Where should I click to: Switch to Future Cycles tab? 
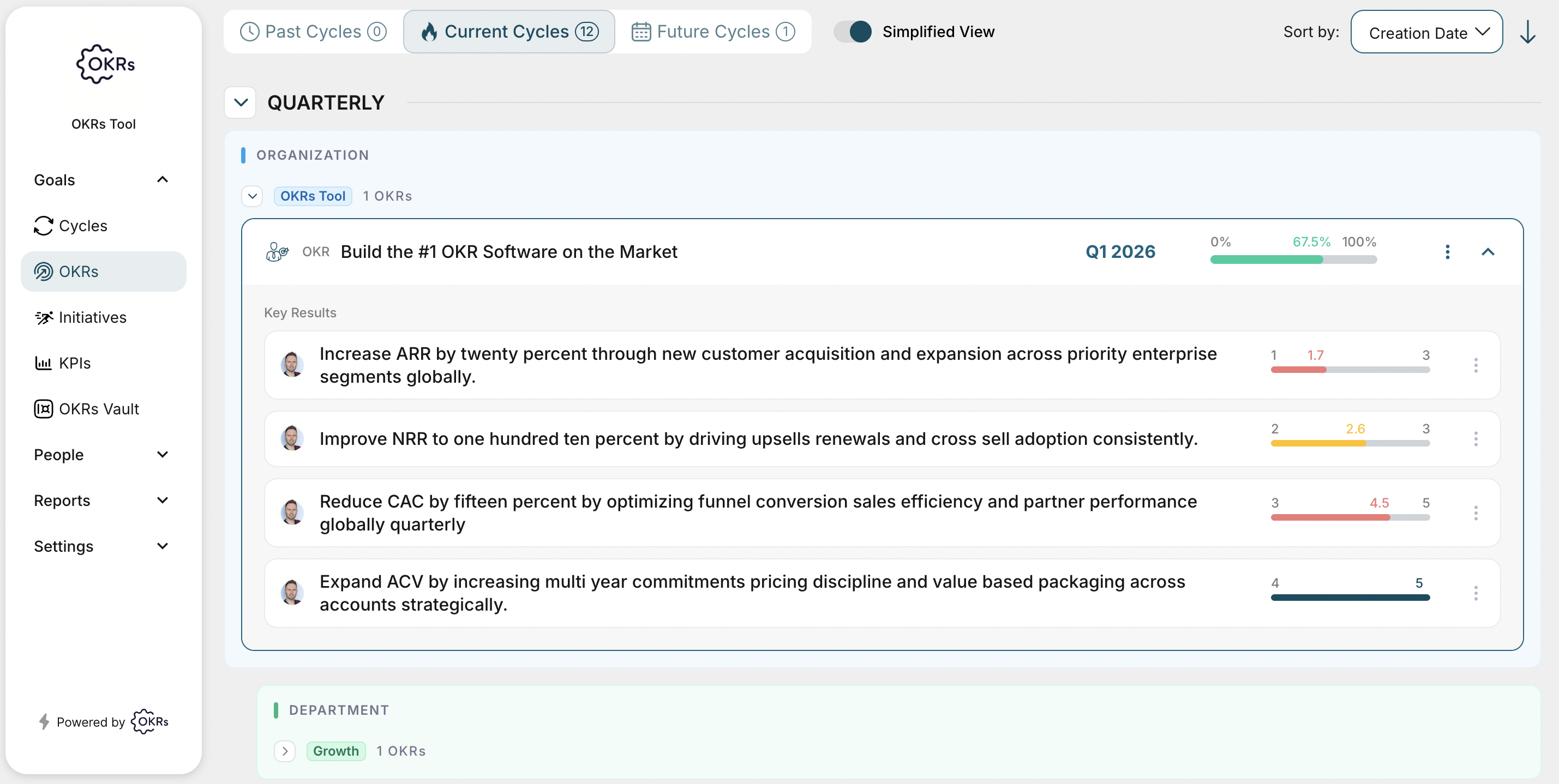(712, 32)
